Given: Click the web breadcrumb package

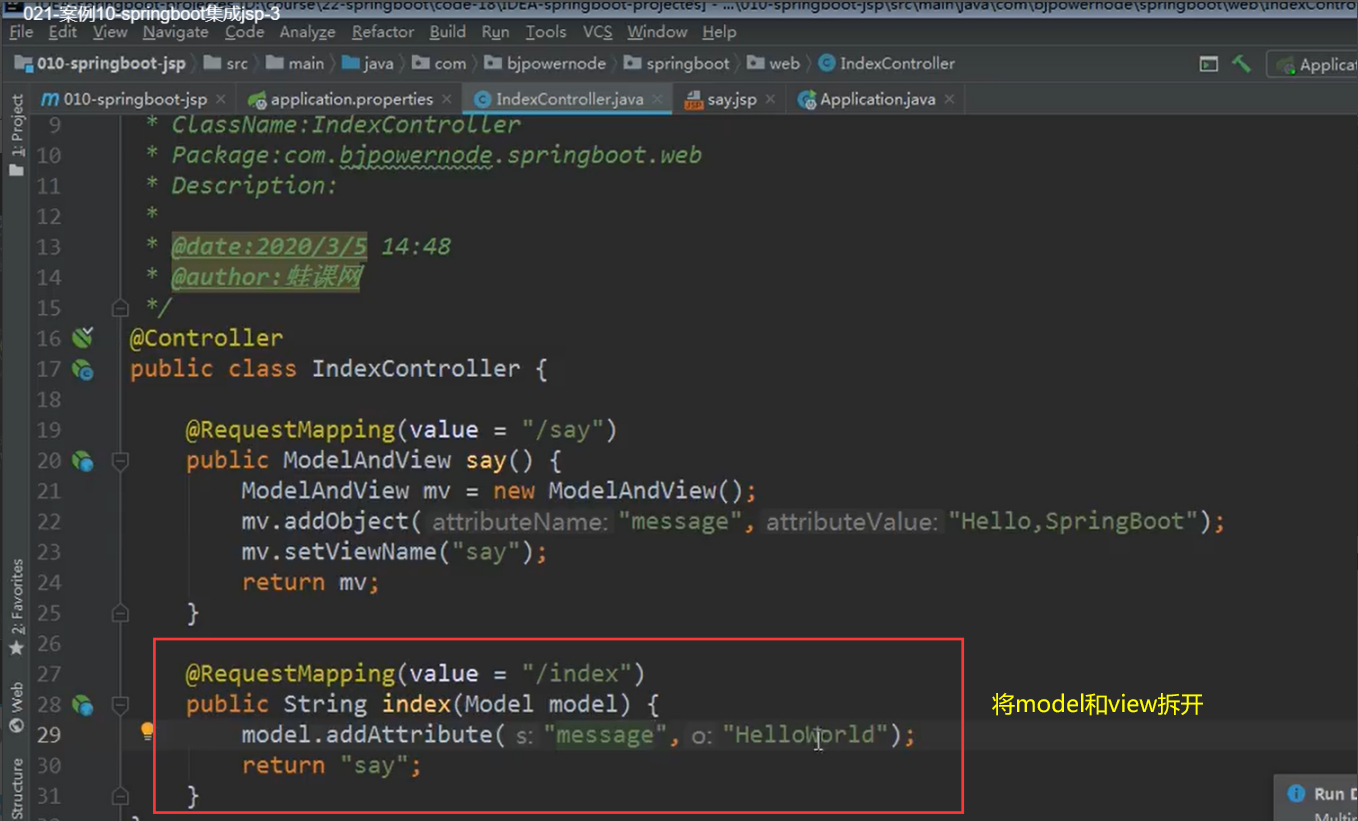Looking at the screenshot, I should (774, 63).
